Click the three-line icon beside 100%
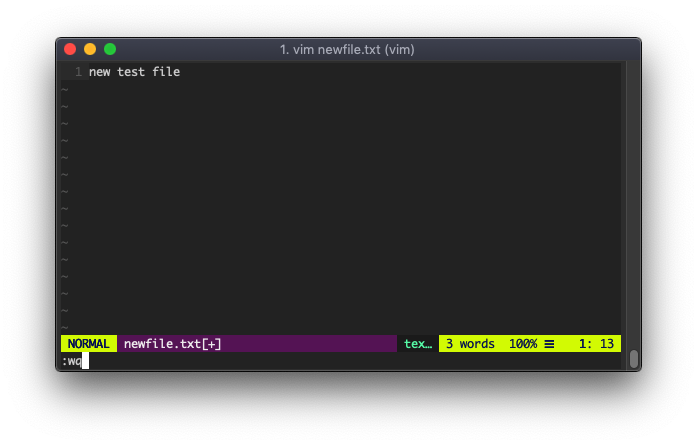 (549, 344)
